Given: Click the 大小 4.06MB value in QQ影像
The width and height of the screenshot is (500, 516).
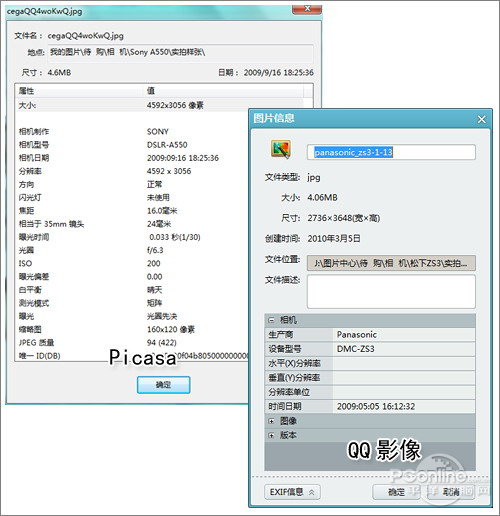Looking at the screenshot, I should pos(322,198).
